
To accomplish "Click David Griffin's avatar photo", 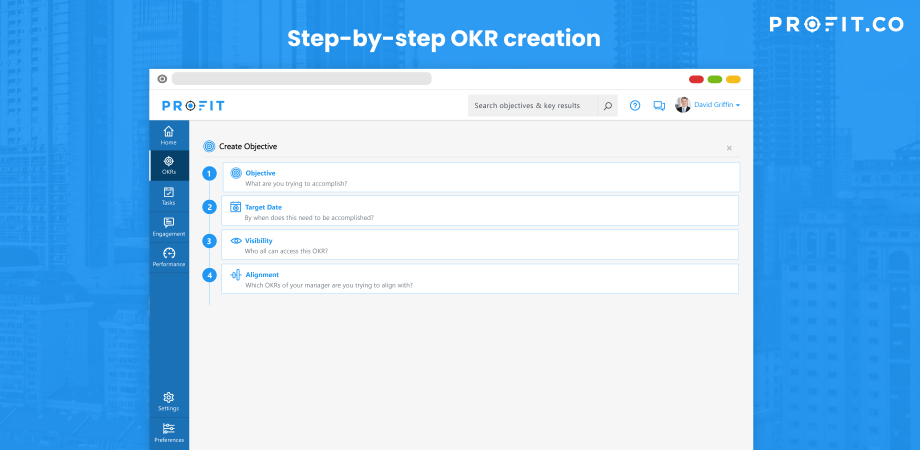I will pyautogui.click(x=682, y=105).
